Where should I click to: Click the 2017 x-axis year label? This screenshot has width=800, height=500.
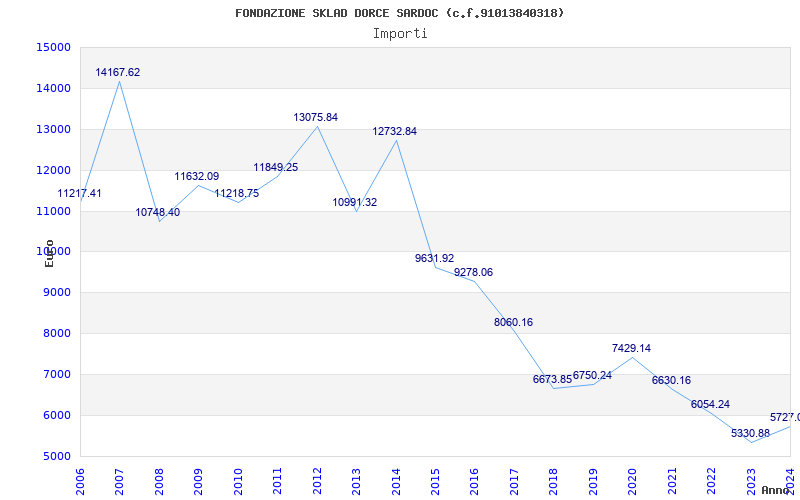(515, 481)
